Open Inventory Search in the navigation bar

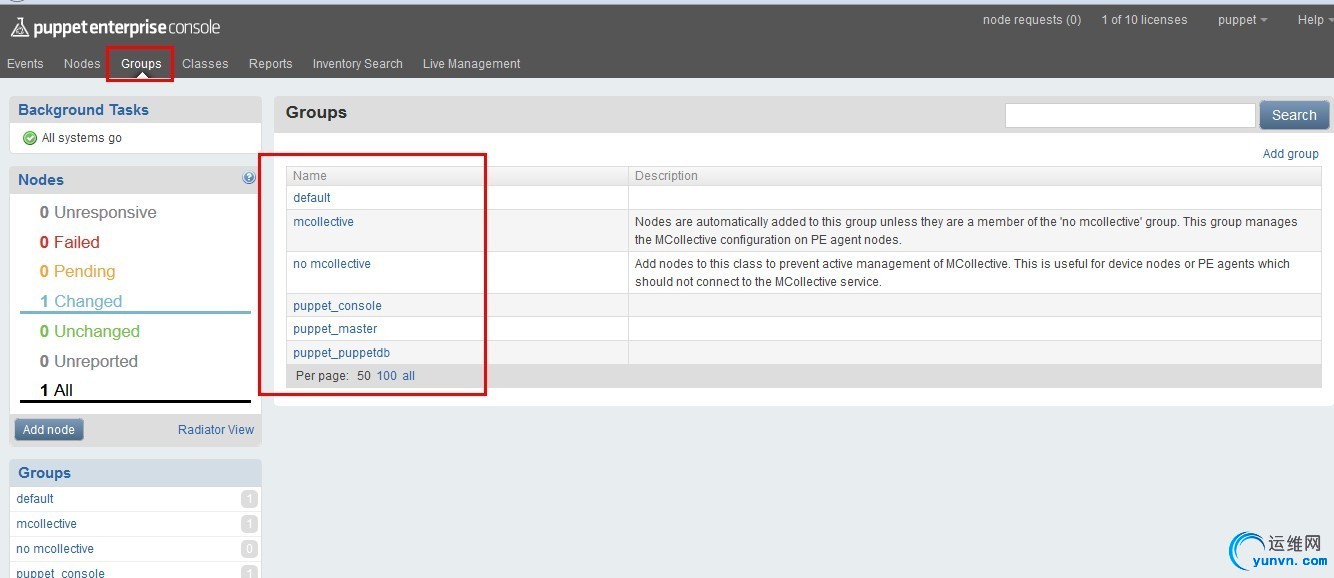tap(358, 64)
